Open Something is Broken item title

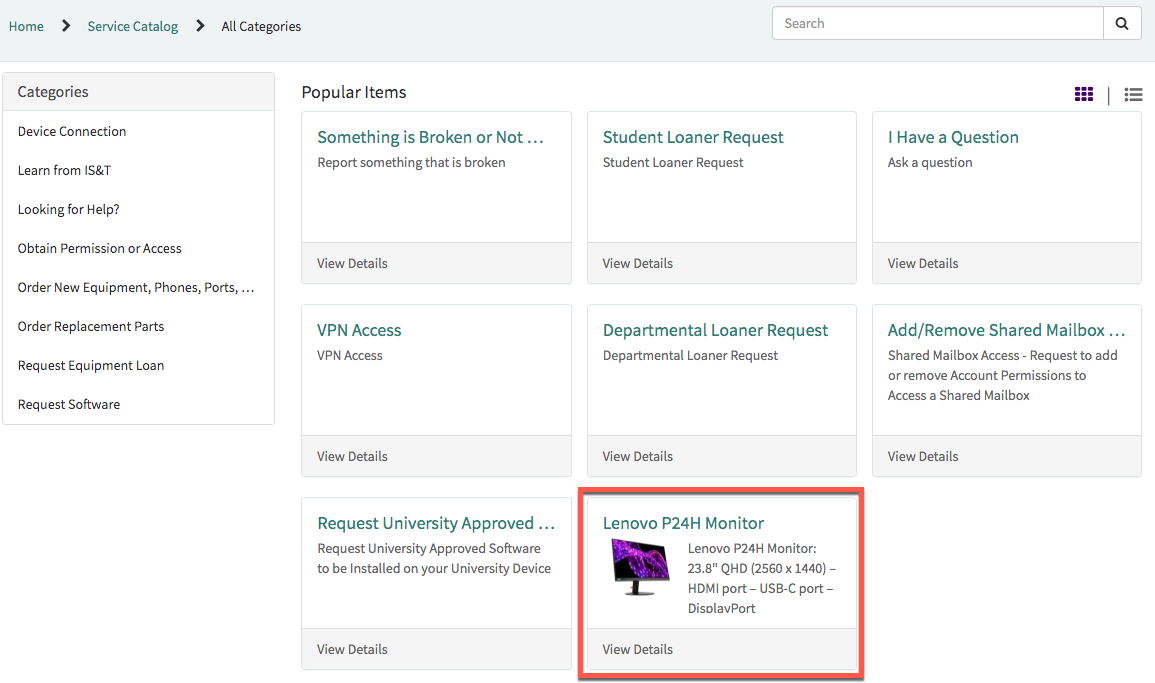(430, 137)
